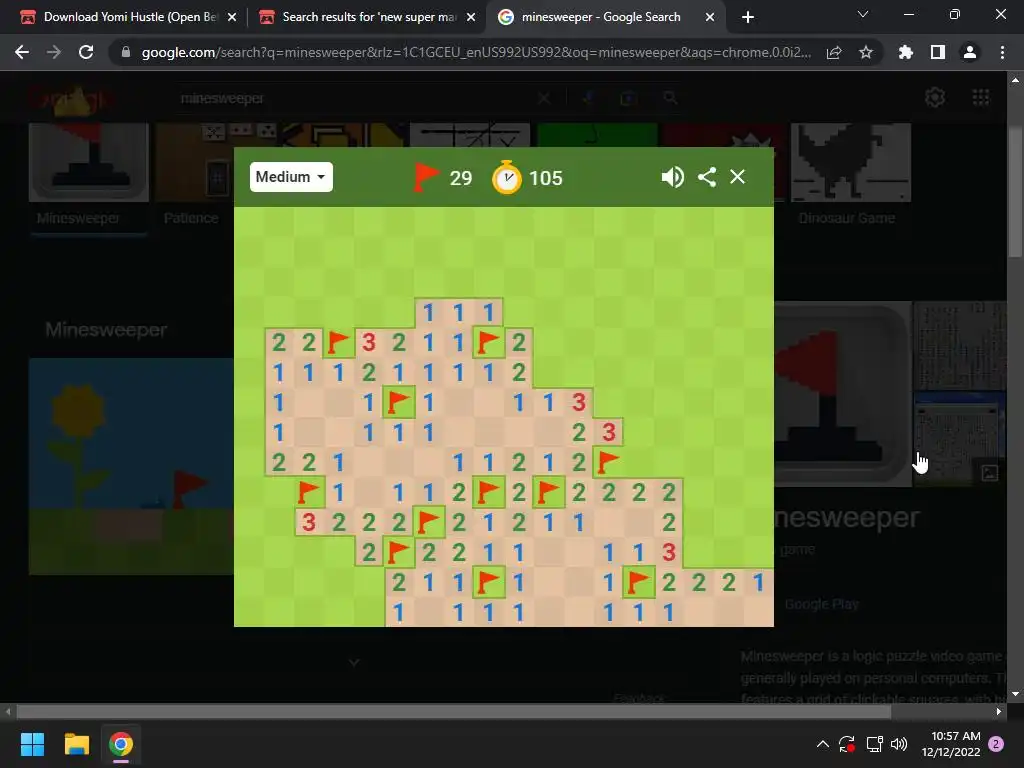The height and width of the screenshot is (768, 1024).
Task: Open the Chrome profile icon
Action: pos(970,52)
